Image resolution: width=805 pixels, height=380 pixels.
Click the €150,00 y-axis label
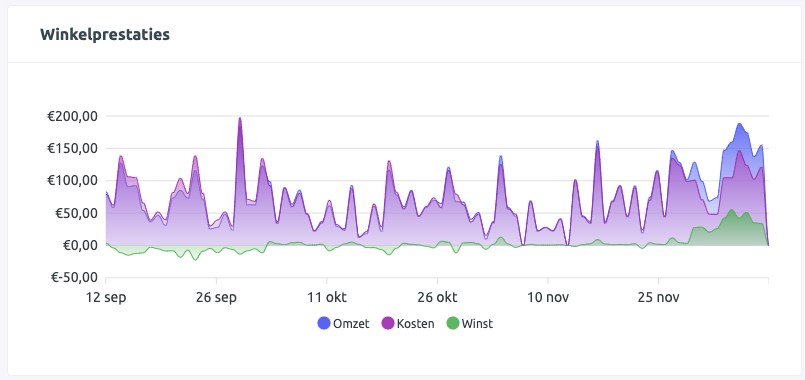click(x=72, y=148)
